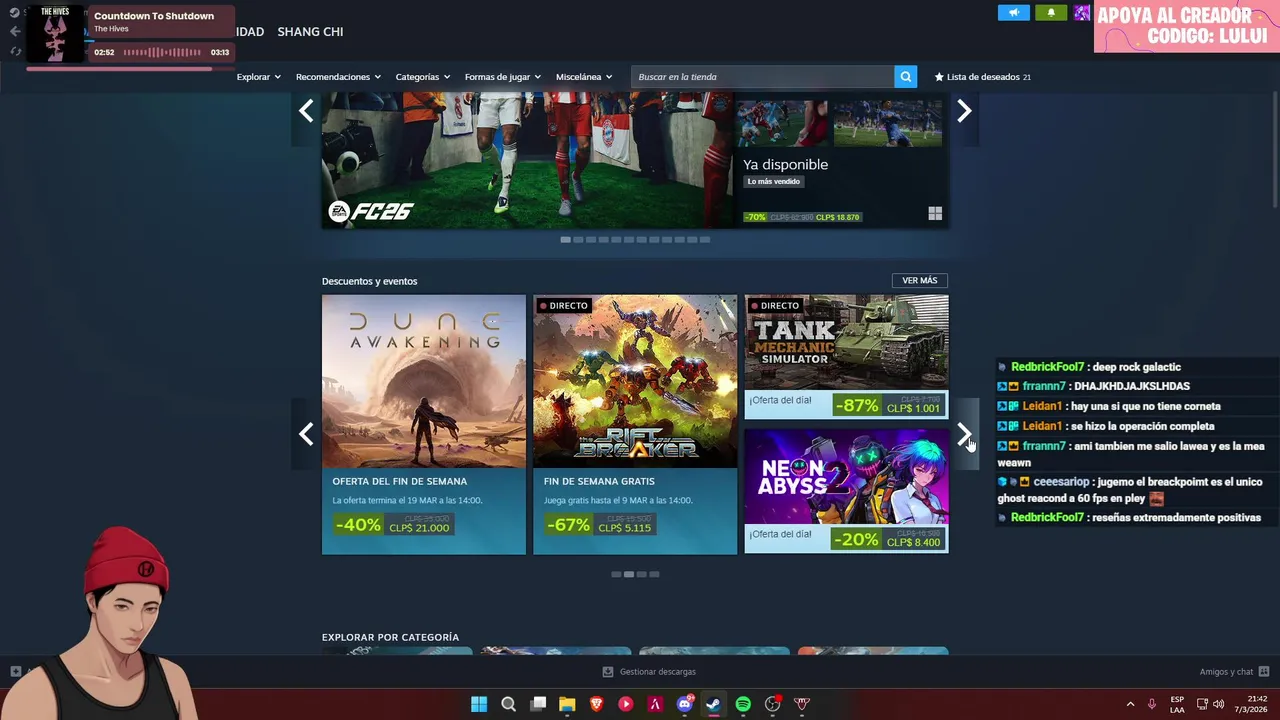Click the Ya disponible heading
1280x720 pixels.
tap(786, 164)
